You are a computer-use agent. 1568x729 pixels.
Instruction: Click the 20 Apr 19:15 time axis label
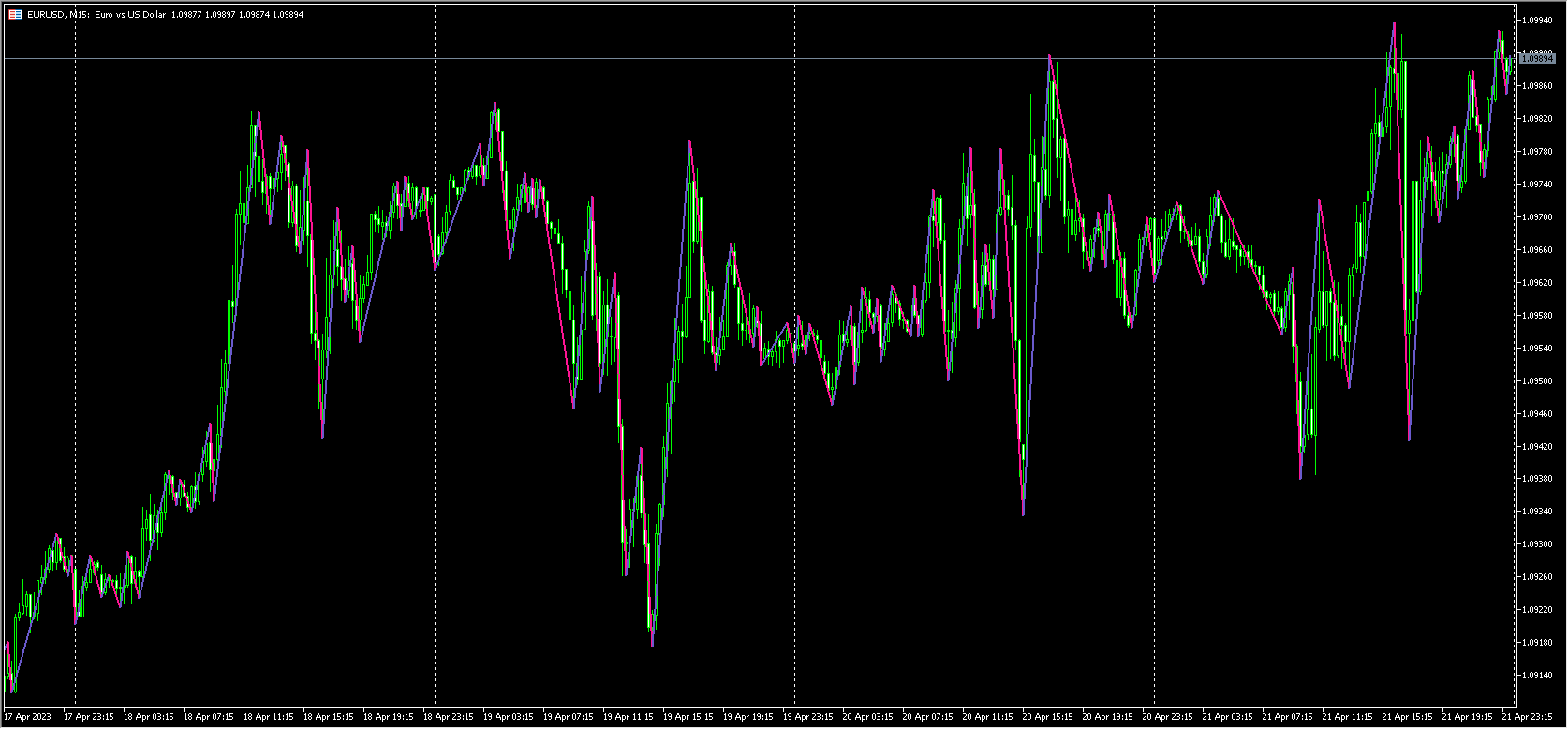(1108, 717)
